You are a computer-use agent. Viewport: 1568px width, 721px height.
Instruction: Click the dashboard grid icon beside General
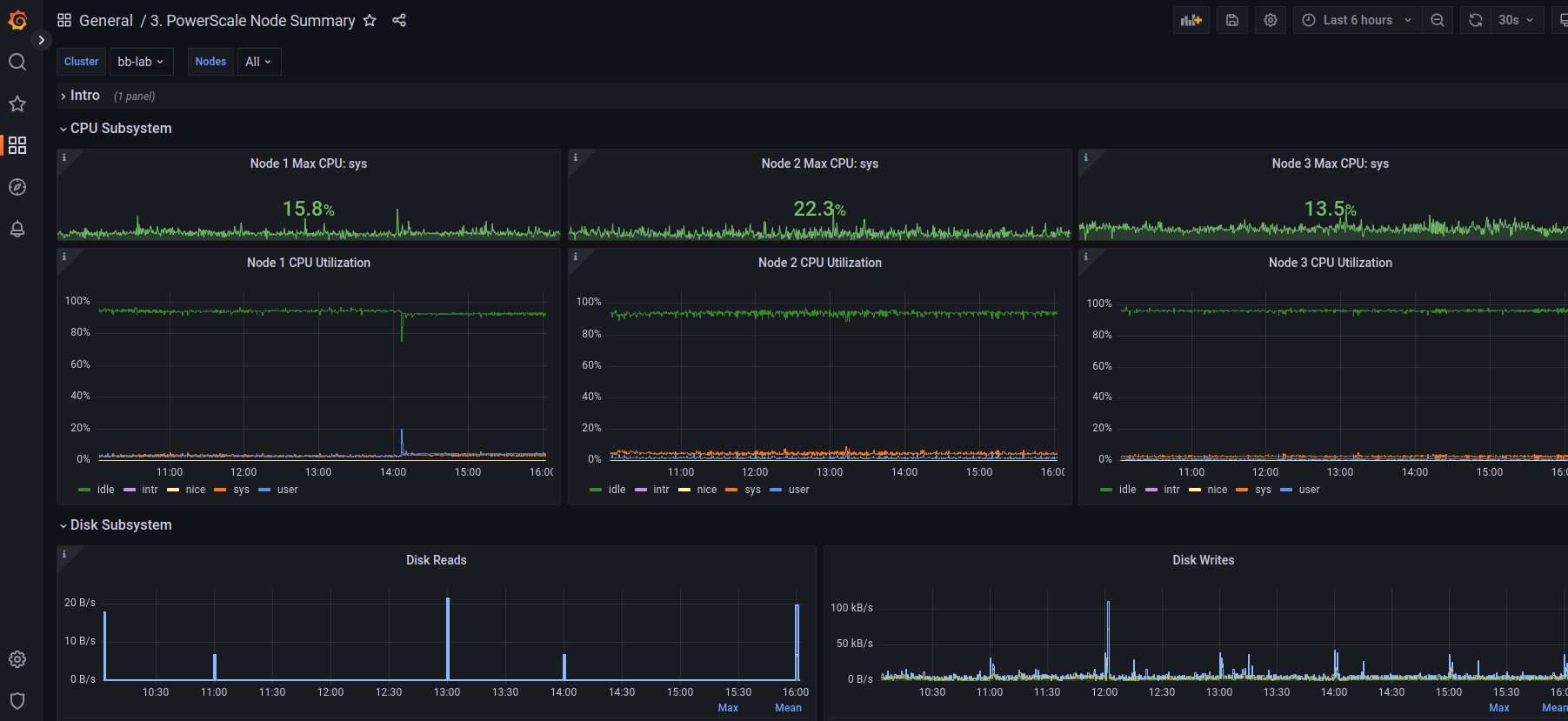64,20
